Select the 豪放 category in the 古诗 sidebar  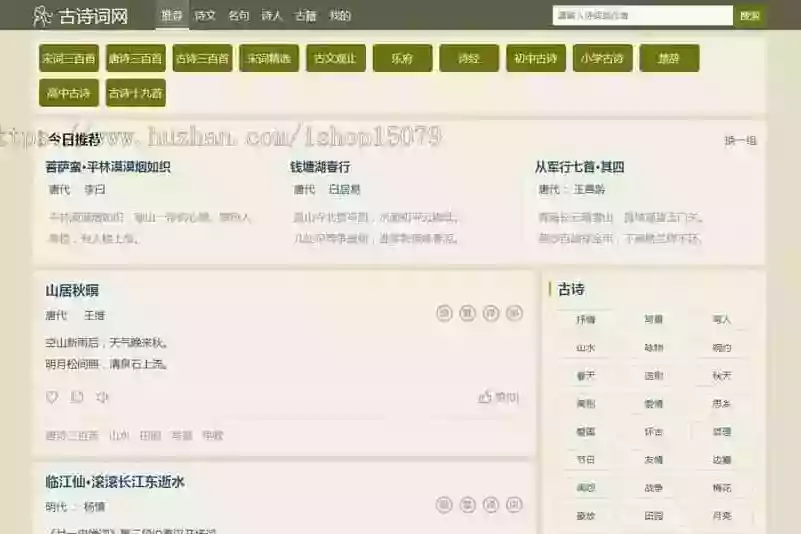[585, 516]
